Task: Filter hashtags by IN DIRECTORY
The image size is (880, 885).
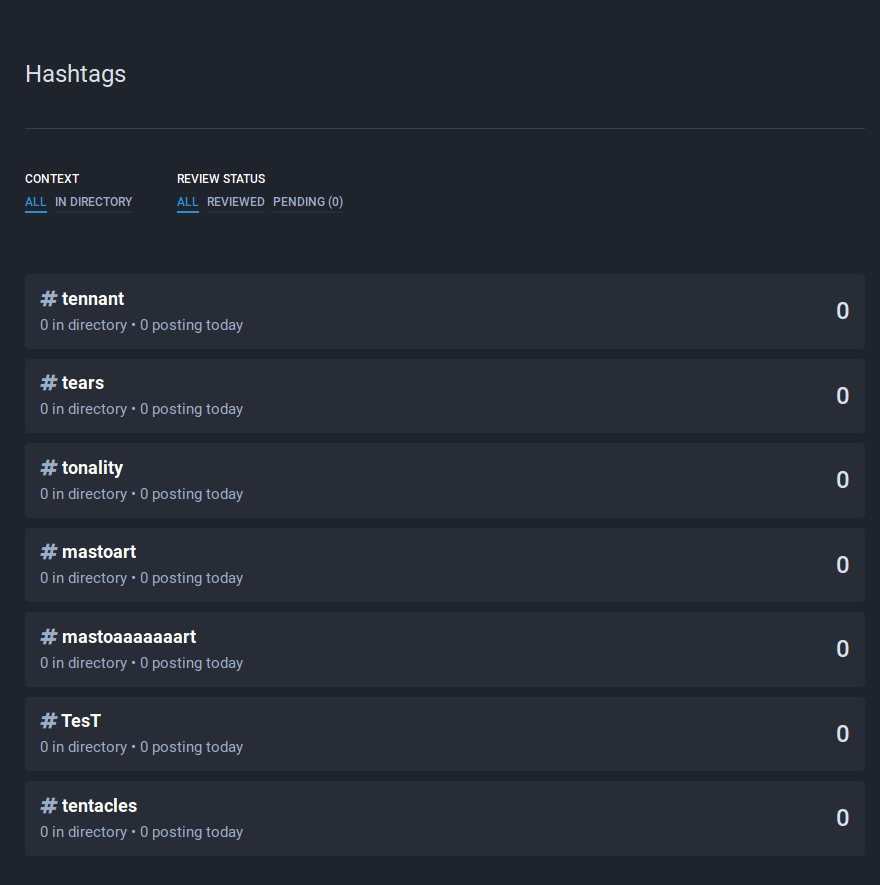Action: point(94,202)
